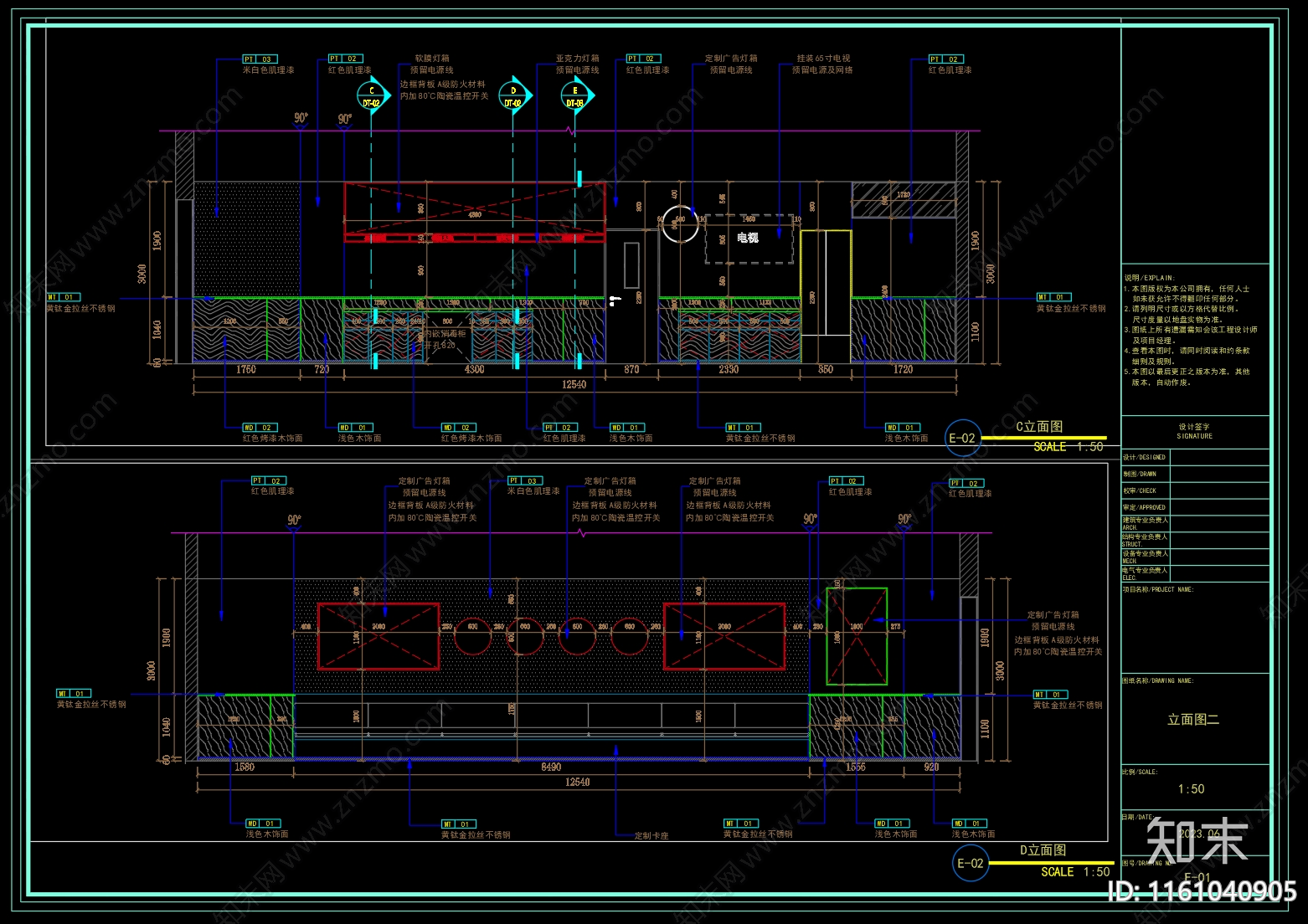Viewport: 1308px width, 924px height.
Task: Click the yellow-outlined cabinet in C elevation
Action: coord(826,295)
